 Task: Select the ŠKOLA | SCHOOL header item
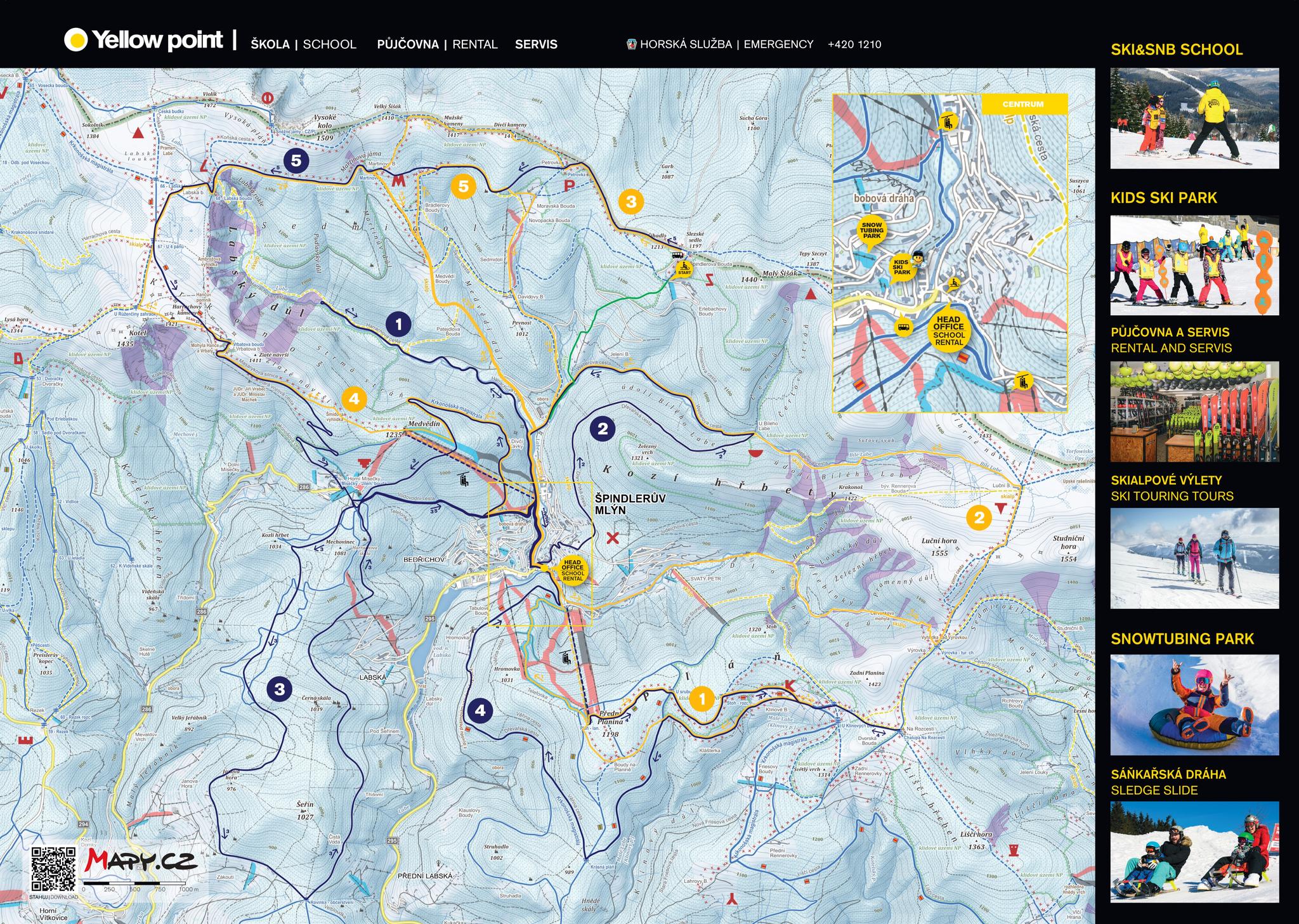point(303,44)
